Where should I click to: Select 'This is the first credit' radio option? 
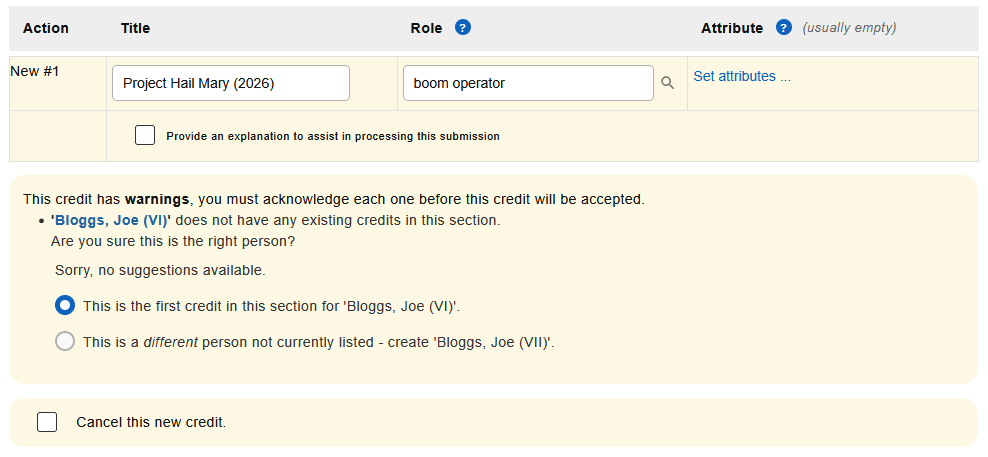(x=65, y=305)
